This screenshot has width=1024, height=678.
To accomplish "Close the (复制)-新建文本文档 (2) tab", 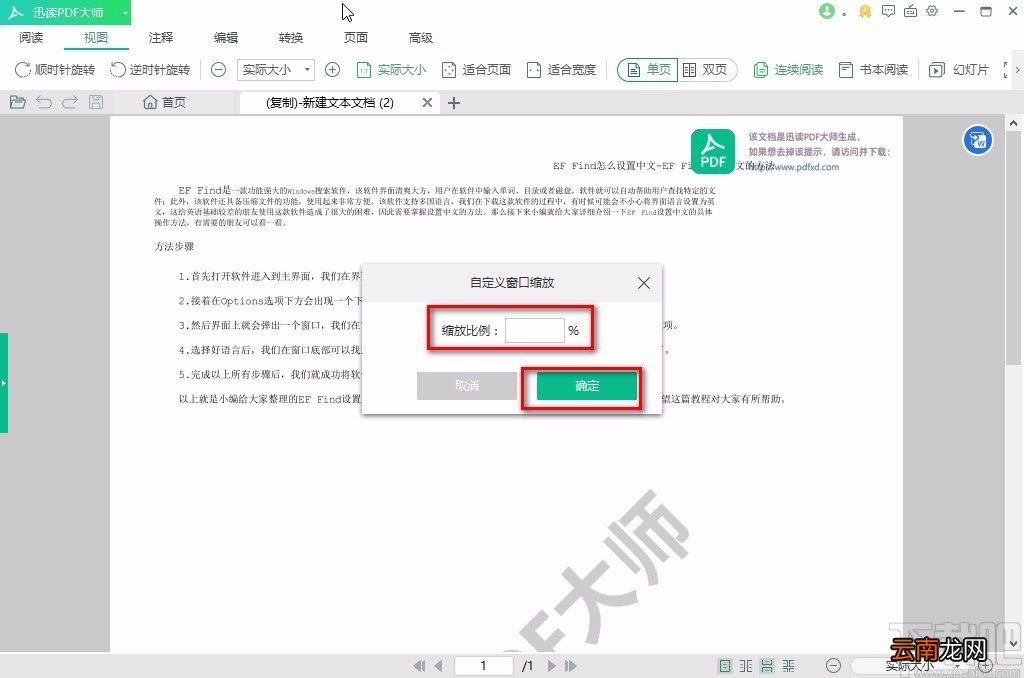I will tap(427, 103).
